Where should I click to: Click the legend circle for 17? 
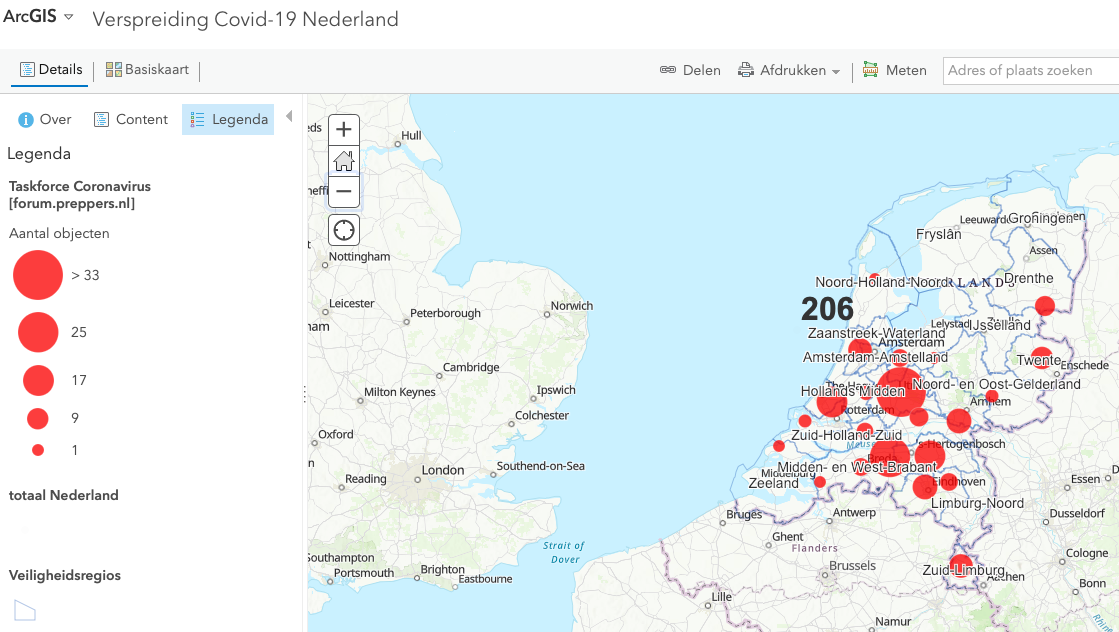click(39, 380)
